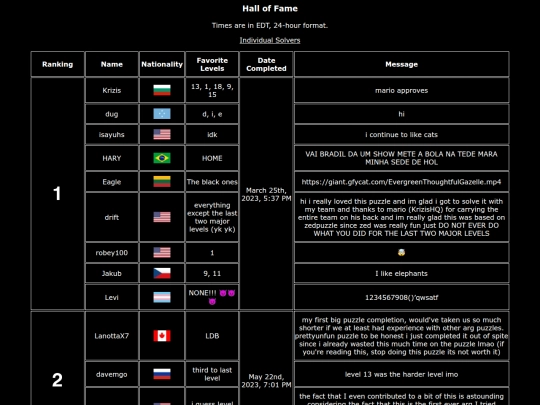
Task: Click the Hall of Fame title
Action: pos(270,9)
